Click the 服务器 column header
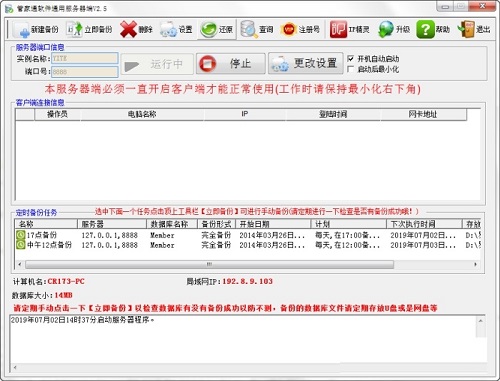The width and height of the screenshot is (500, 381). pyautogui.click(x=112, y=224)
